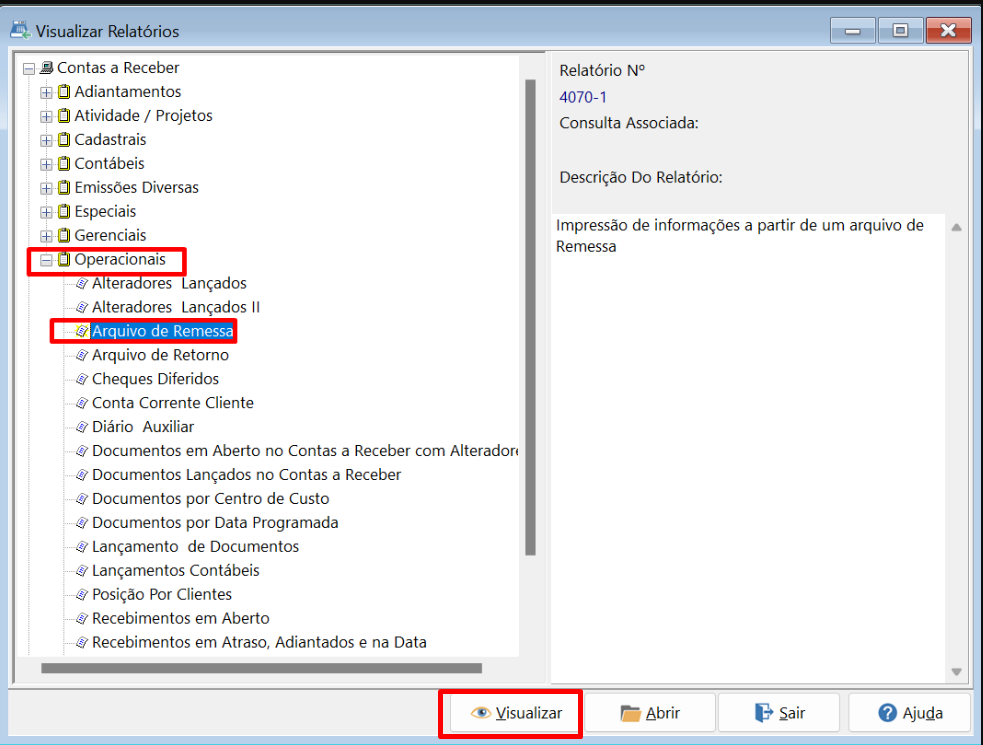This screenshot has width=983, height=745.
Task: Click the report icon beside Lançamento de Documentos
Action: point(81,547)
